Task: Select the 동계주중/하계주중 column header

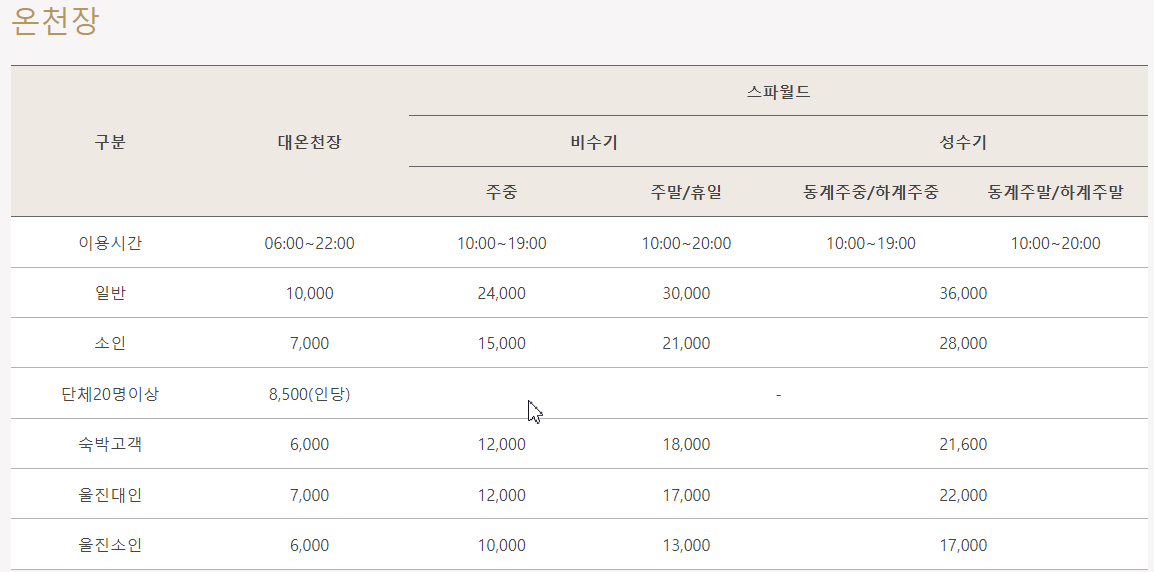Action: click(871, 193)
